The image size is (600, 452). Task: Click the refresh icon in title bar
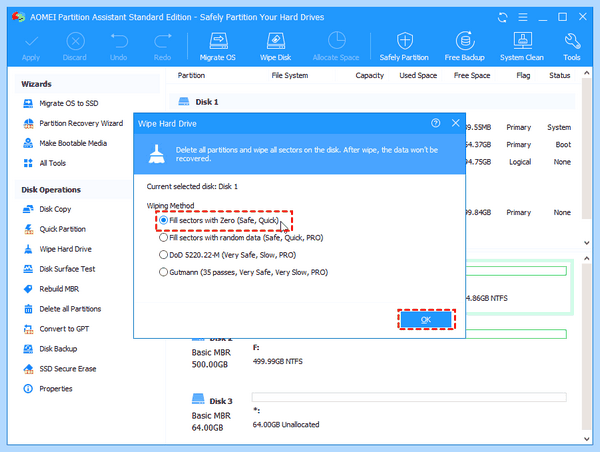coord(502,17)
